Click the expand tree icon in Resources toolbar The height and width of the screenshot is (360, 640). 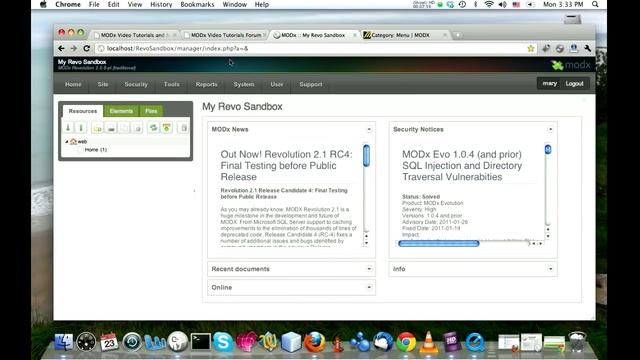coord(68,128)
